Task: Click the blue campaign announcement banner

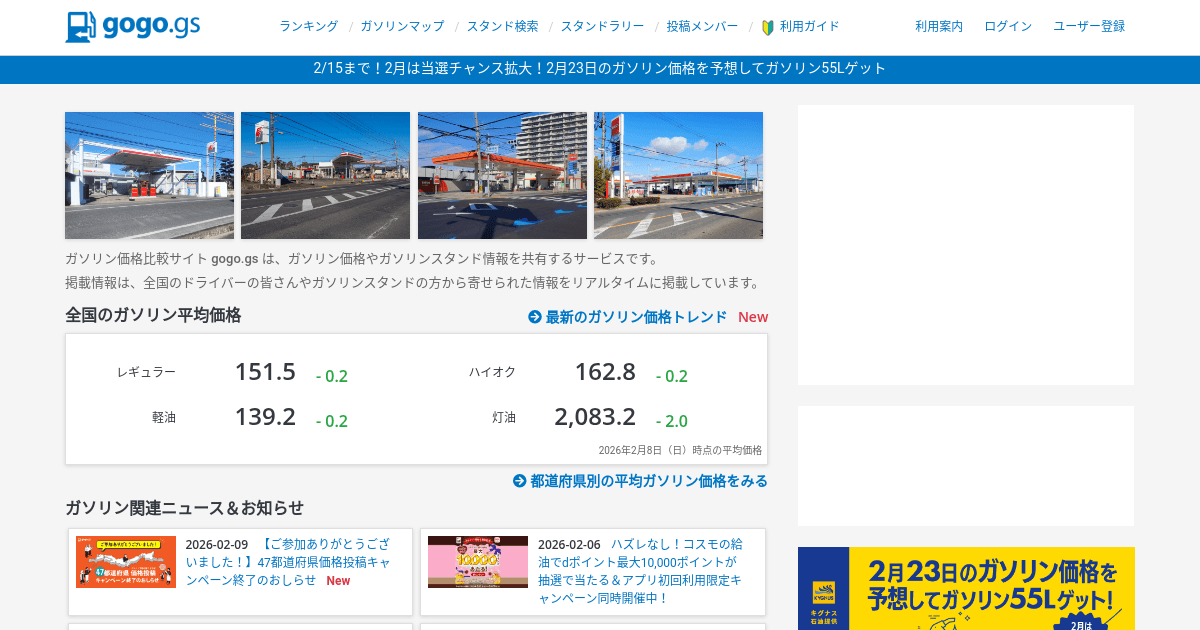Action: click(x=600, y=69)
